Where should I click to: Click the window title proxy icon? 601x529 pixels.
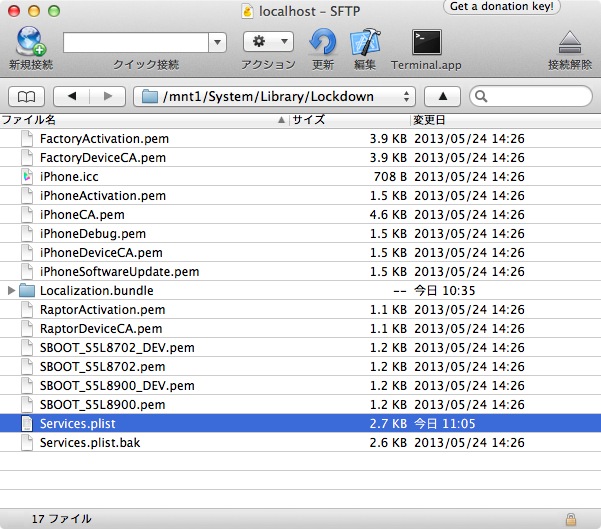[248, 12]
